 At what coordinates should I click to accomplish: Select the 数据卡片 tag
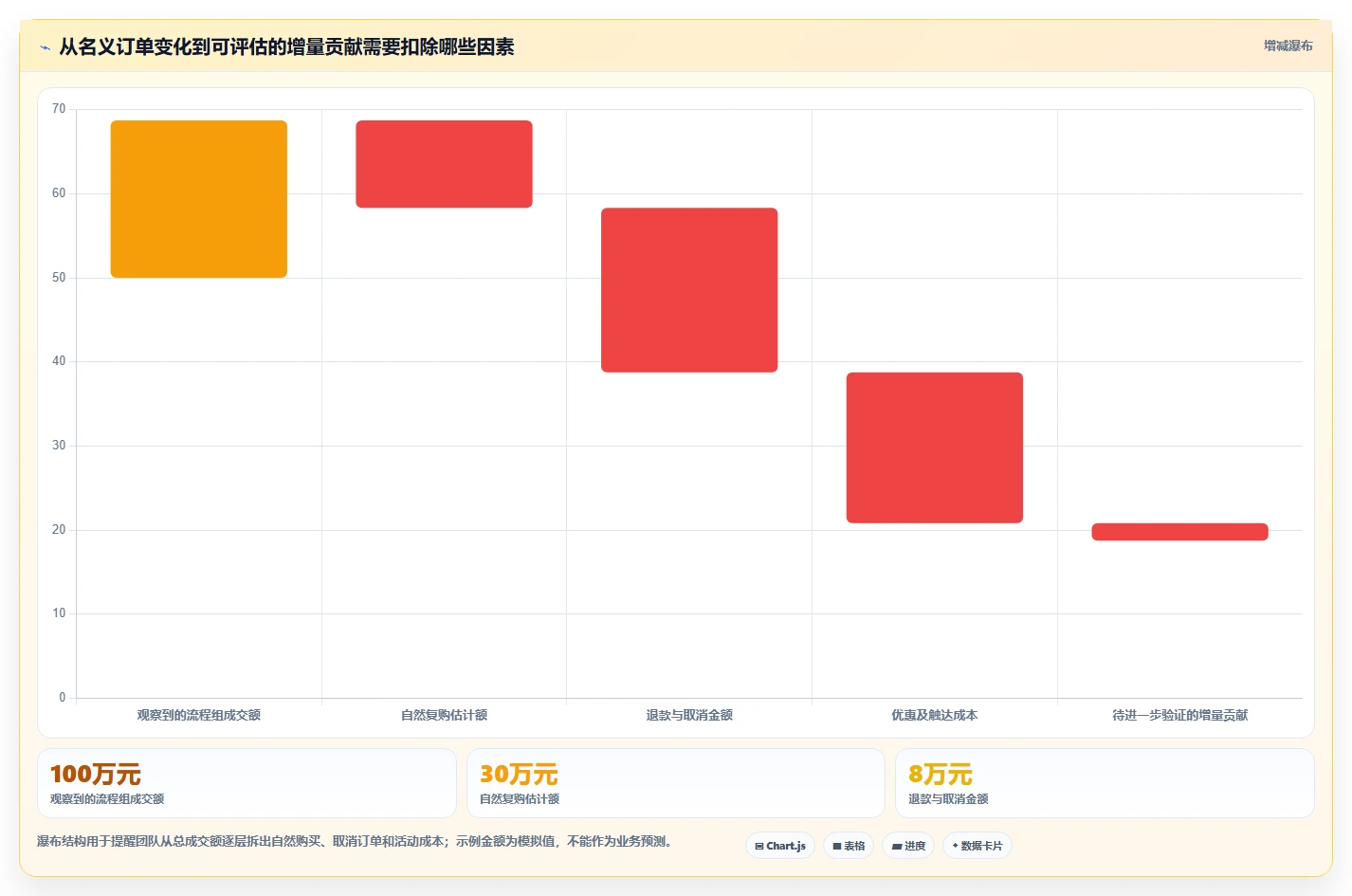click(977, 846)
